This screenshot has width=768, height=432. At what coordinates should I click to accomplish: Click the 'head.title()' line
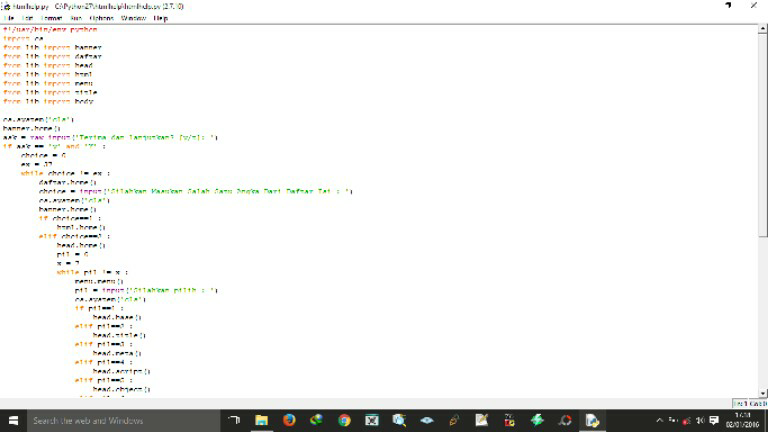pyautogui.click(x=119, y=335)
